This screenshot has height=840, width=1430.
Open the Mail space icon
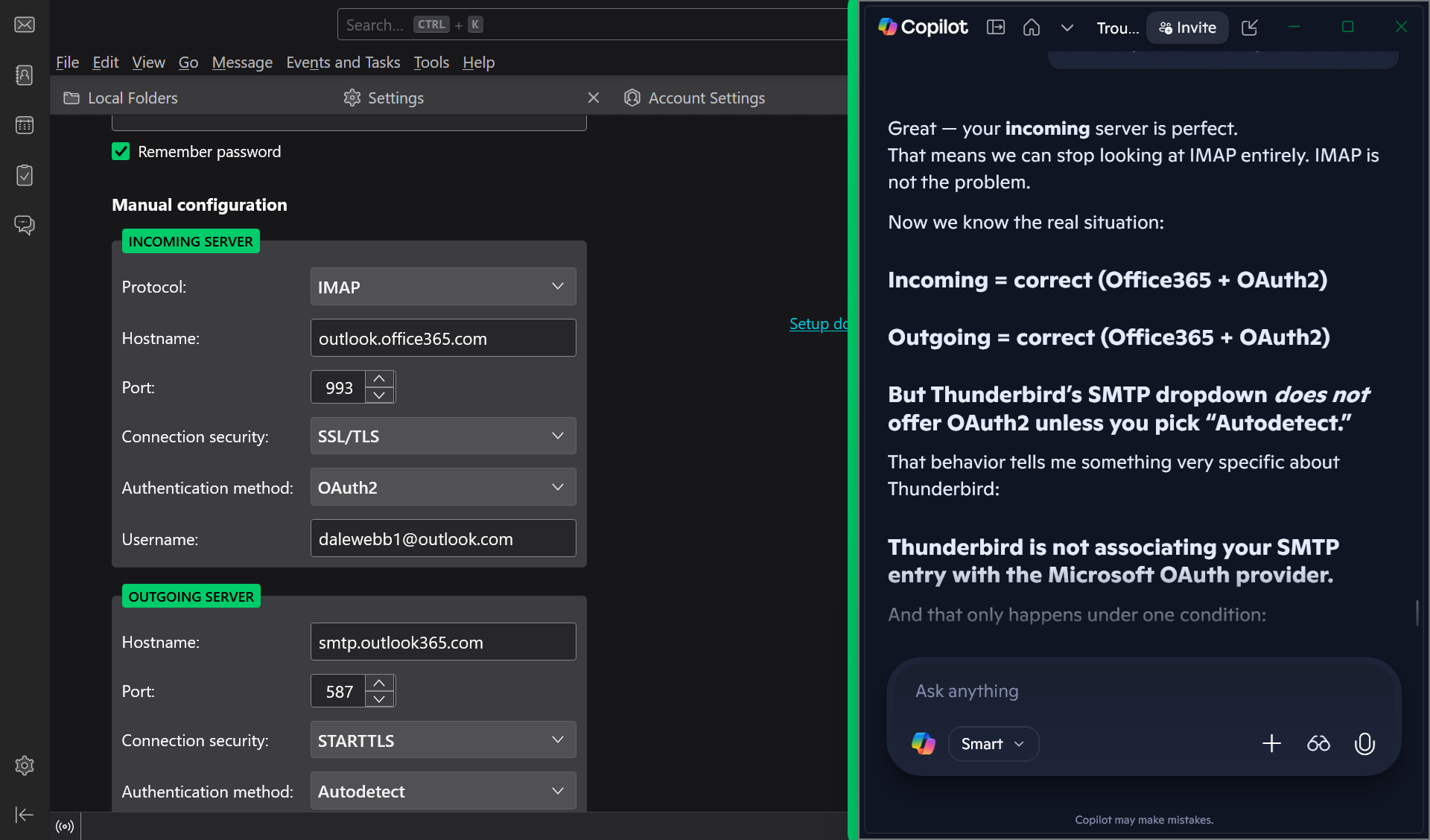coord(25,25)
